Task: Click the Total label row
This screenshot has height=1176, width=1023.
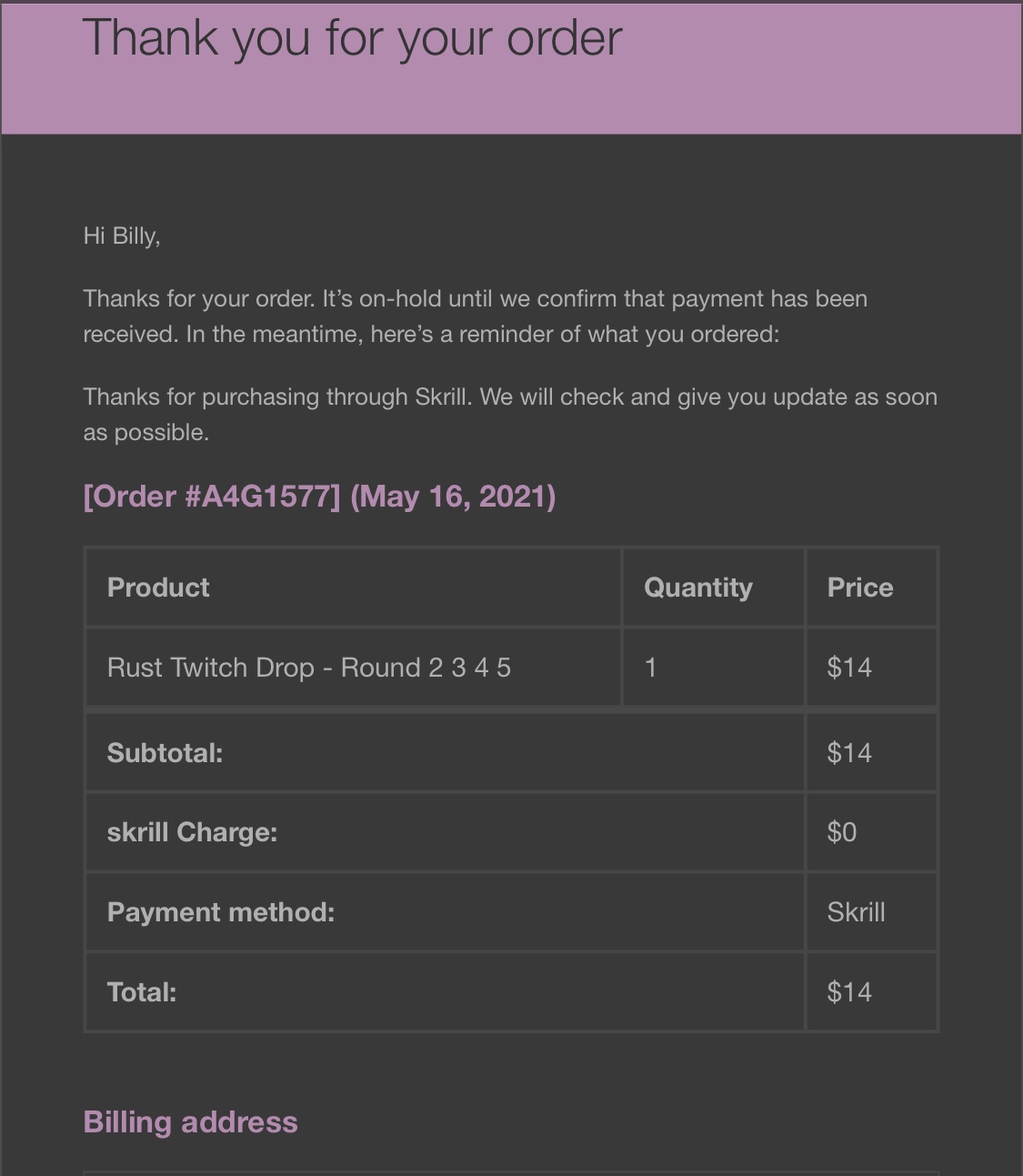Action: coord(445,991)
